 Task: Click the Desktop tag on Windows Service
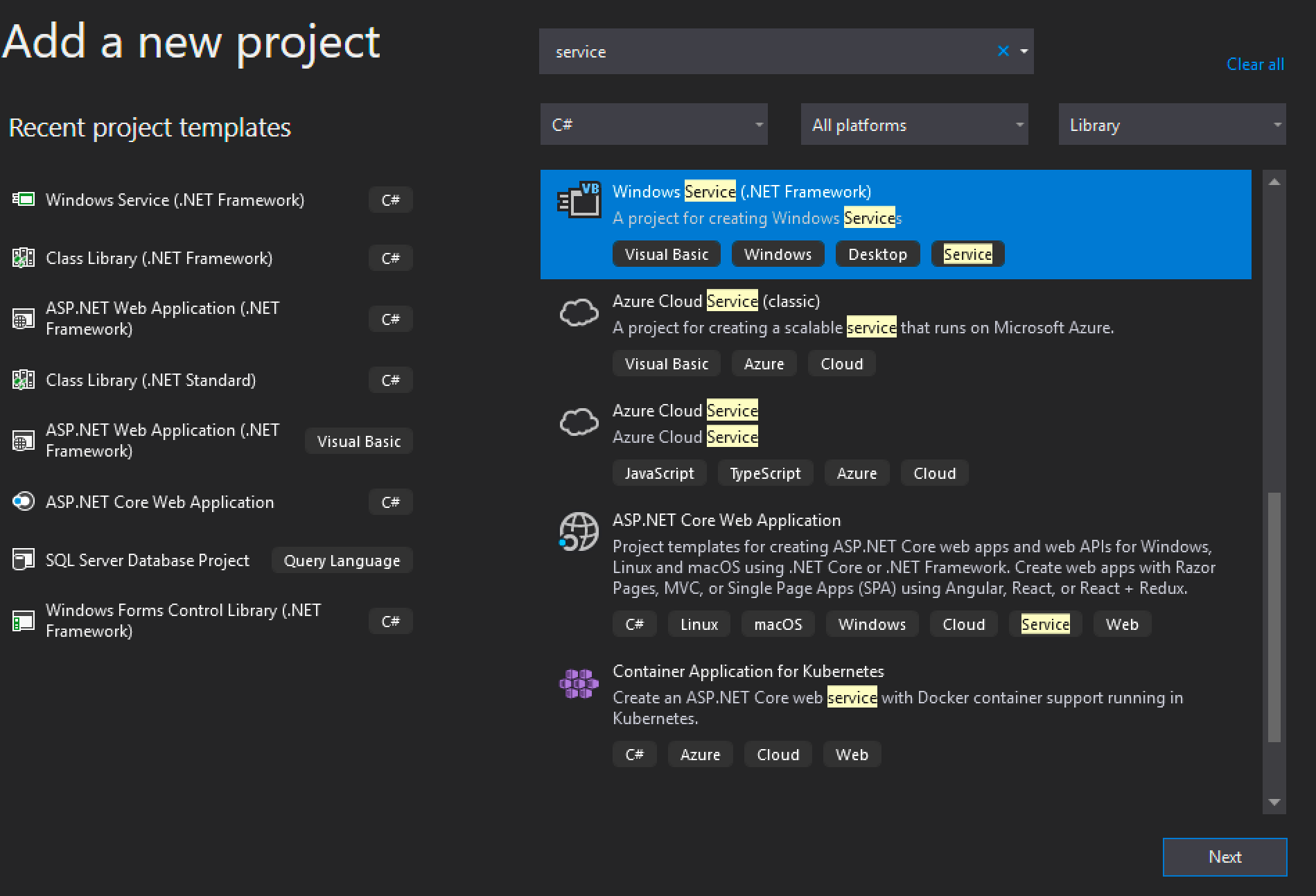(x=877, y=254)
